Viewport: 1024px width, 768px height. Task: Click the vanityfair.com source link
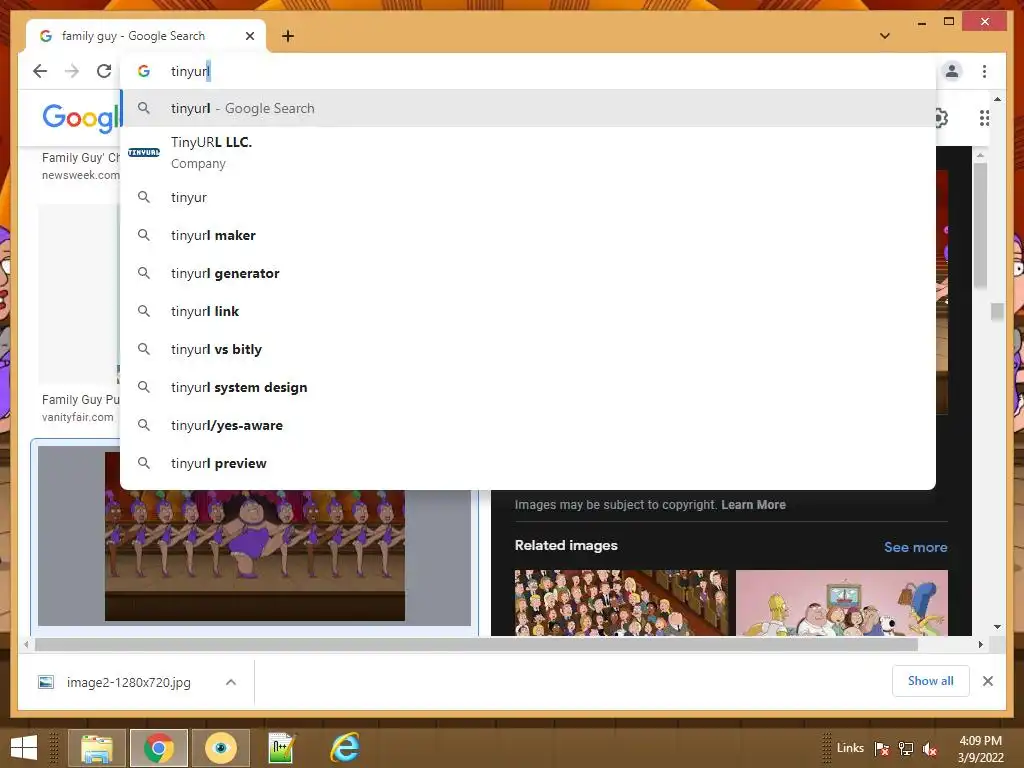coord(78,417)
